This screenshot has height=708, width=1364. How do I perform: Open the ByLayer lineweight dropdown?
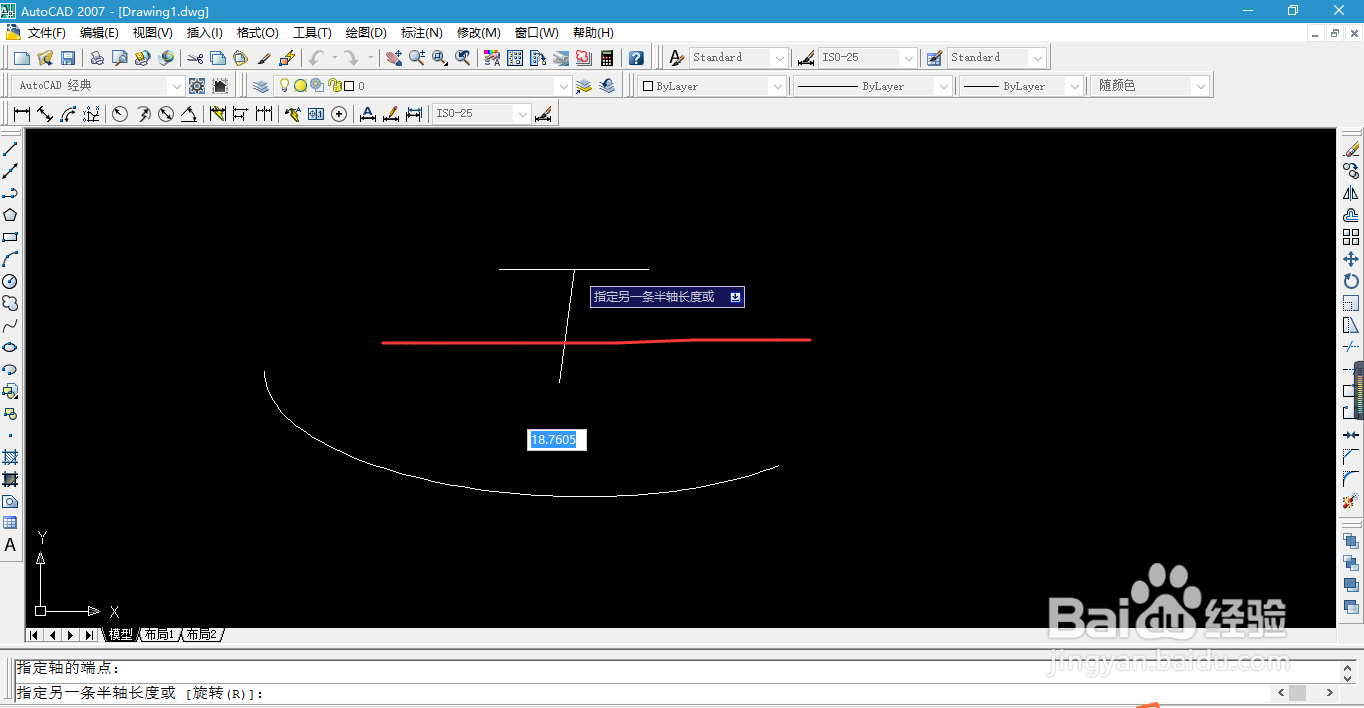[x=1075, y=86]
